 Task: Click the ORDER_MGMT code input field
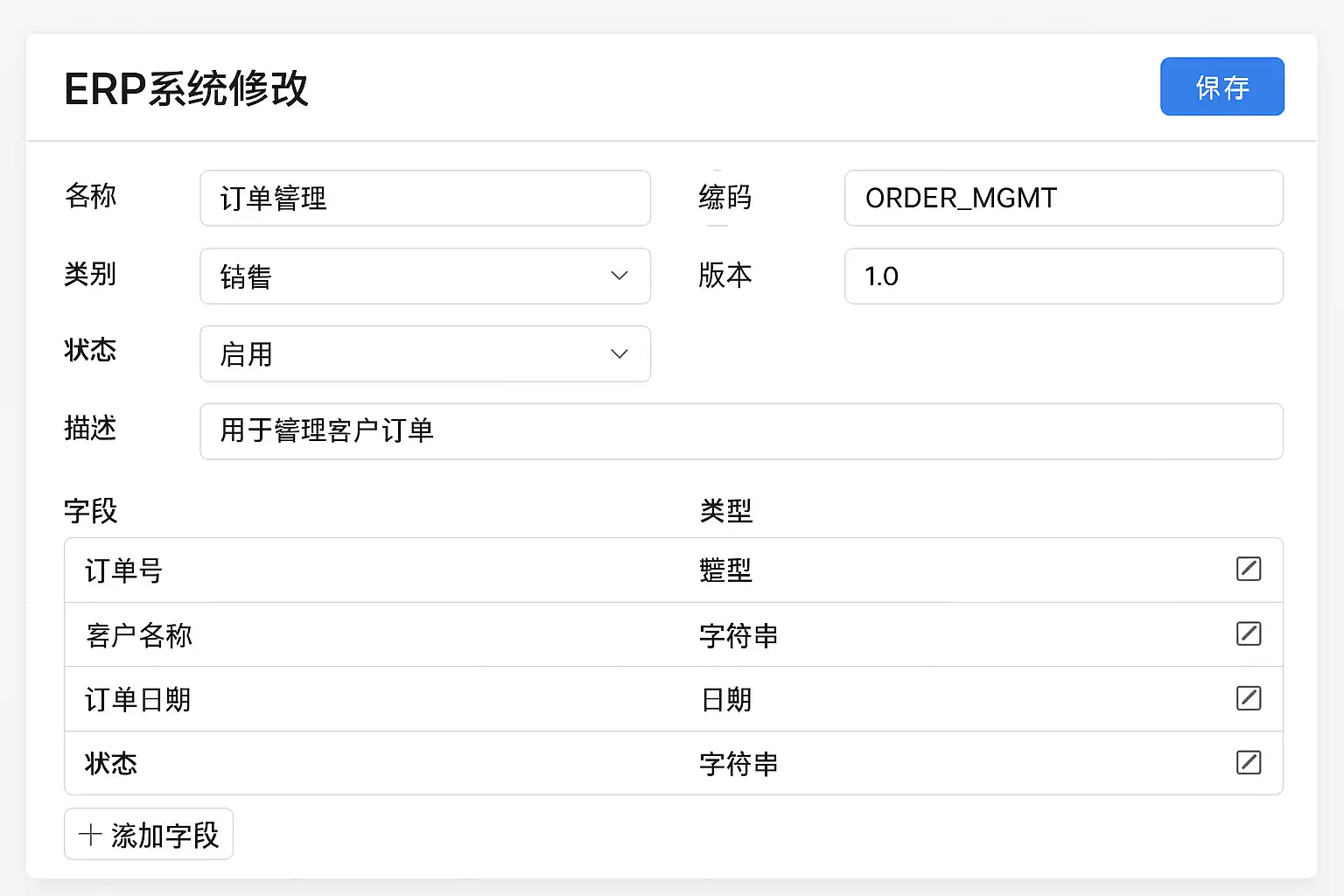click(x=1063, y=199)
